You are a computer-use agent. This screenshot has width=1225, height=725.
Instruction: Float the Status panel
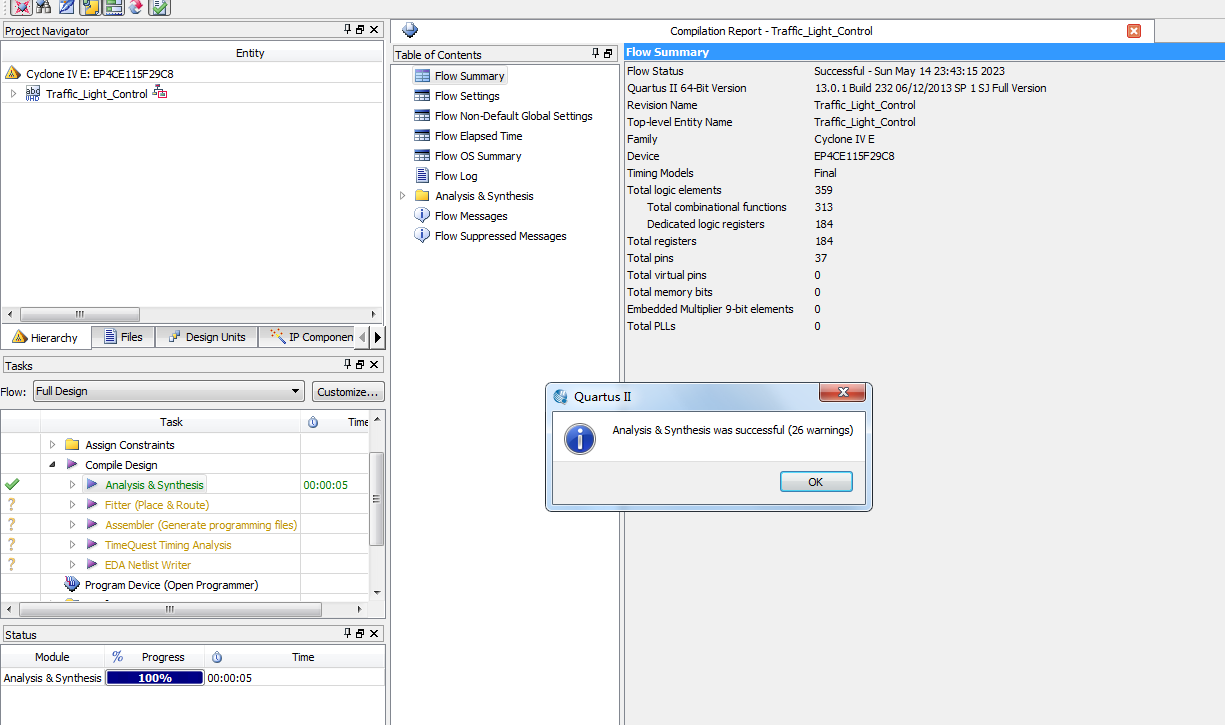[360, 634]
